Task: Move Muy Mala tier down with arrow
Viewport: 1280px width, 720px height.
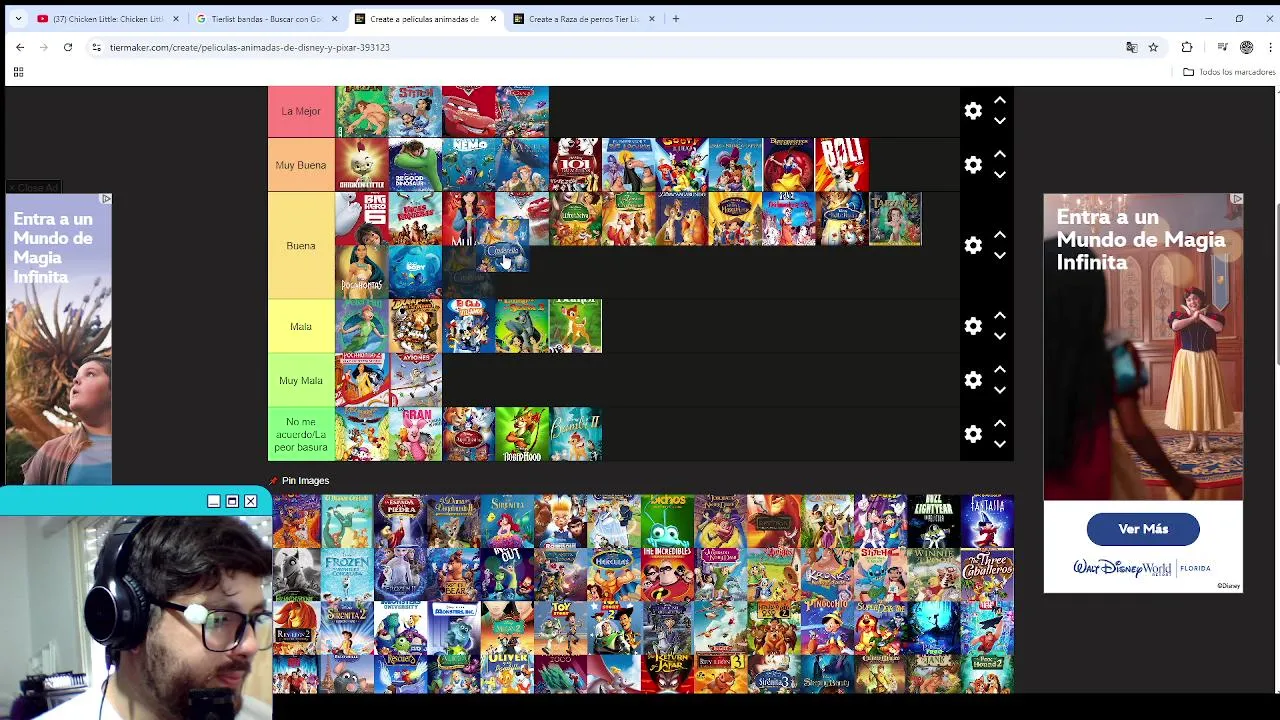Action: (x=999, y=390)
